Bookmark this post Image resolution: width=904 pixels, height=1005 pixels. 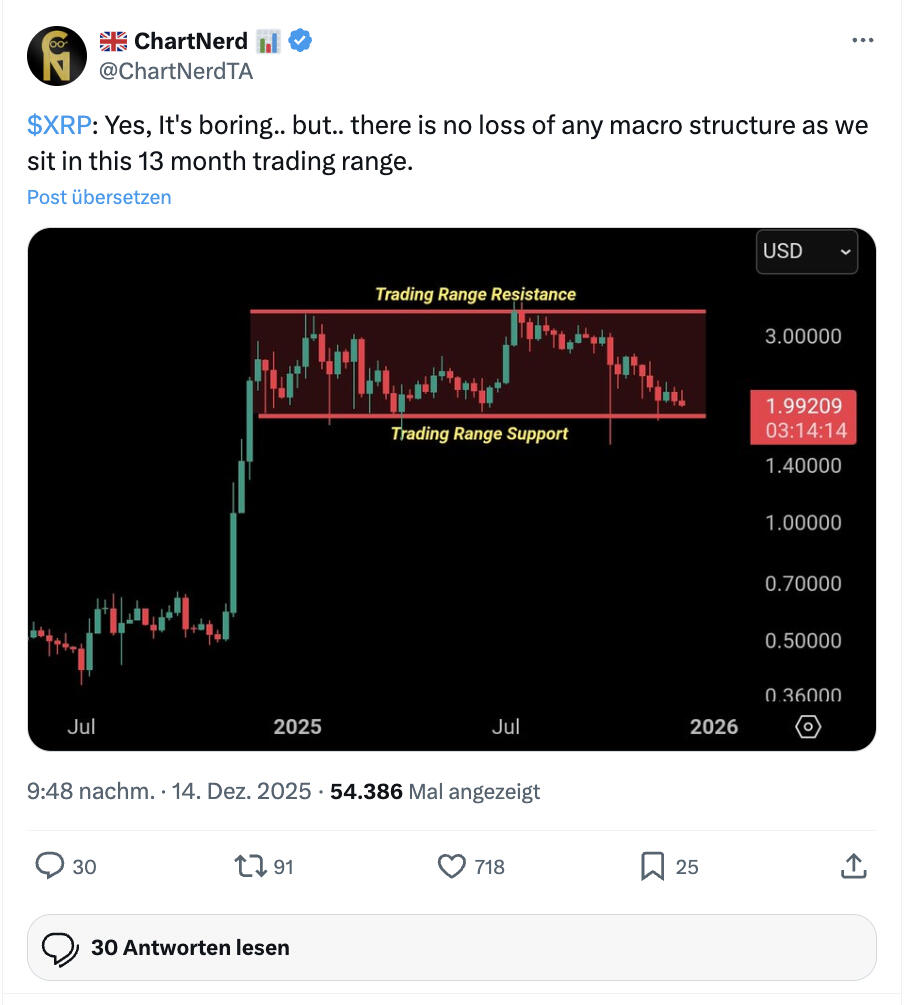pyautogui.click(x=652, y=866)
